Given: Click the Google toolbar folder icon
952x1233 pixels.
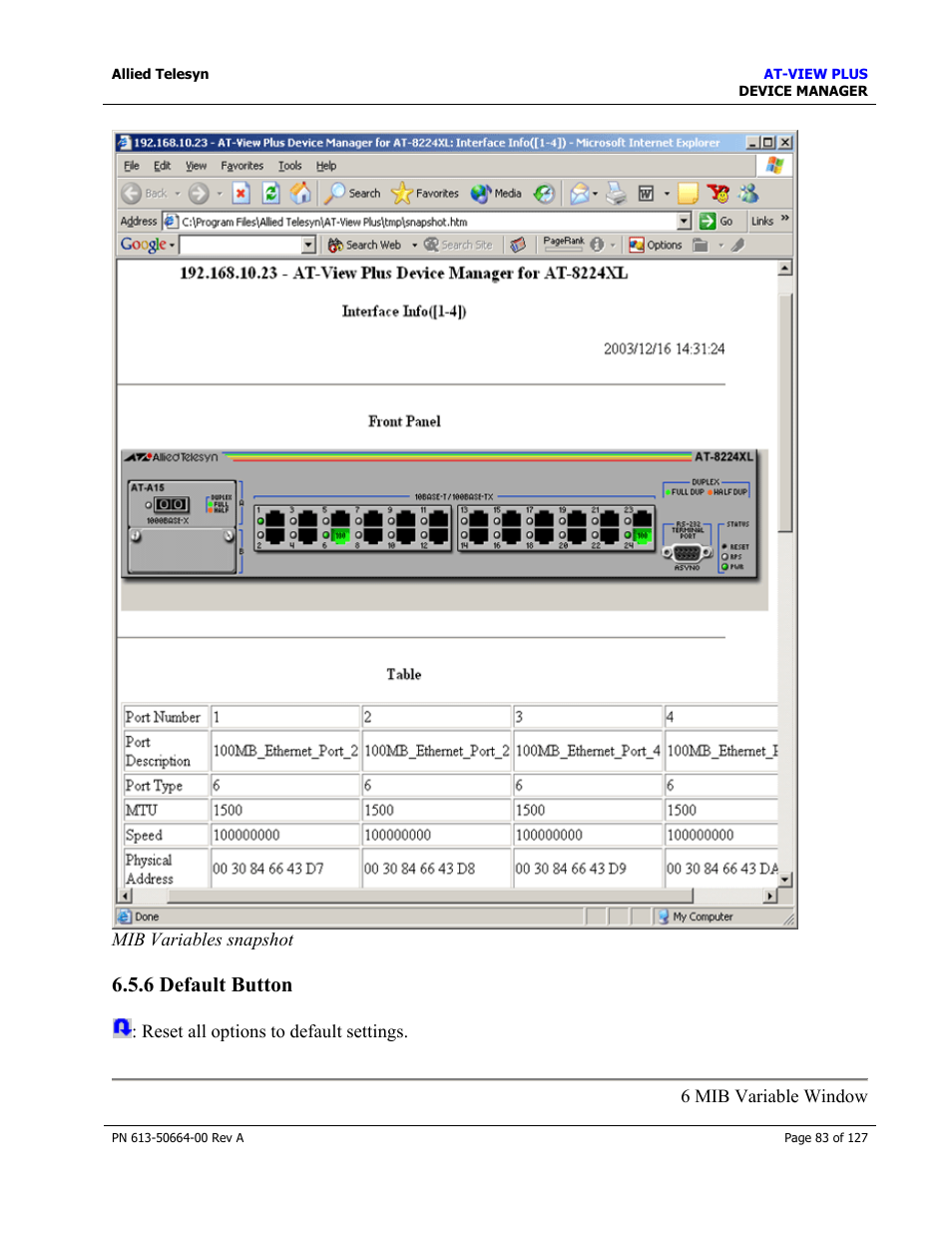Looking at the screenshot, I should click(701, 245).
